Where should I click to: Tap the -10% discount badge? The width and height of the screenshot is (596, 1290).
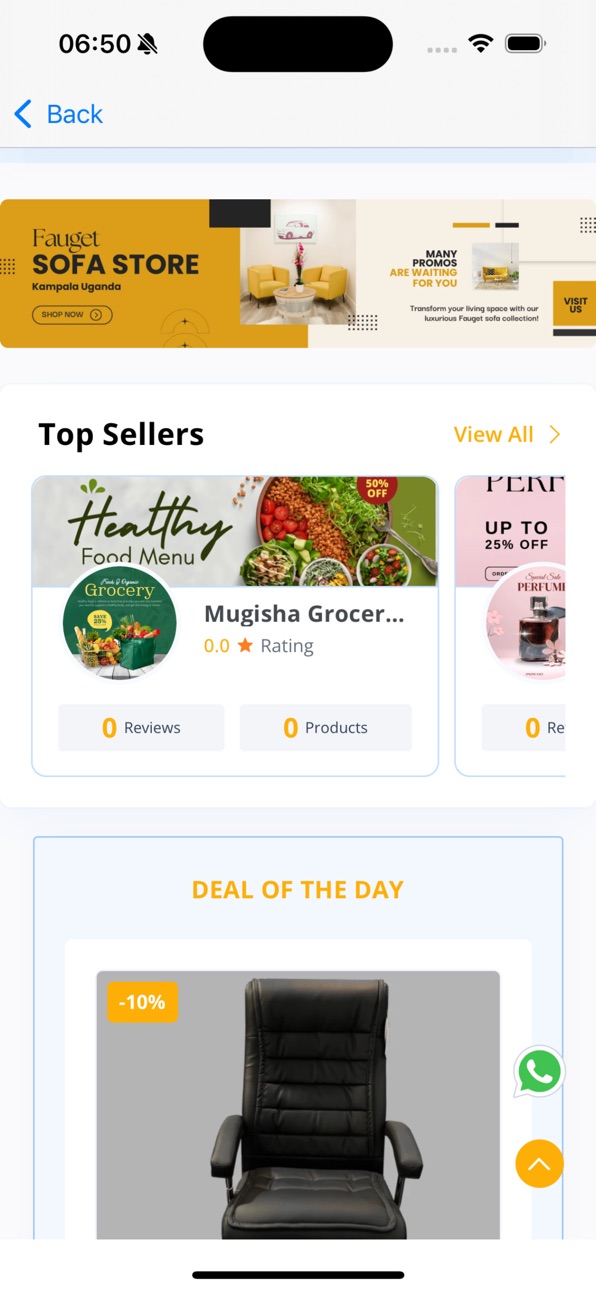[143, 1001]
